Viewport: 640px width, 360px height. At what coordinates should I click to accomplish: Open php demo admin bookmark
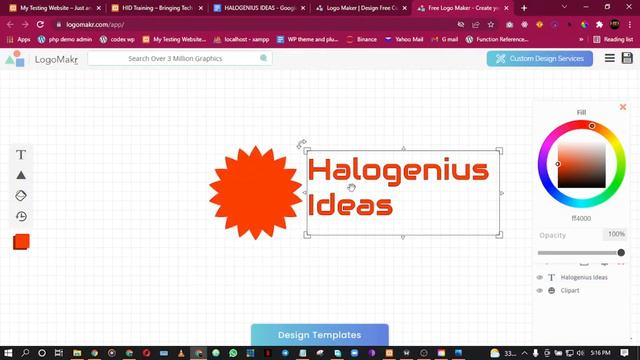coord(64,40)
